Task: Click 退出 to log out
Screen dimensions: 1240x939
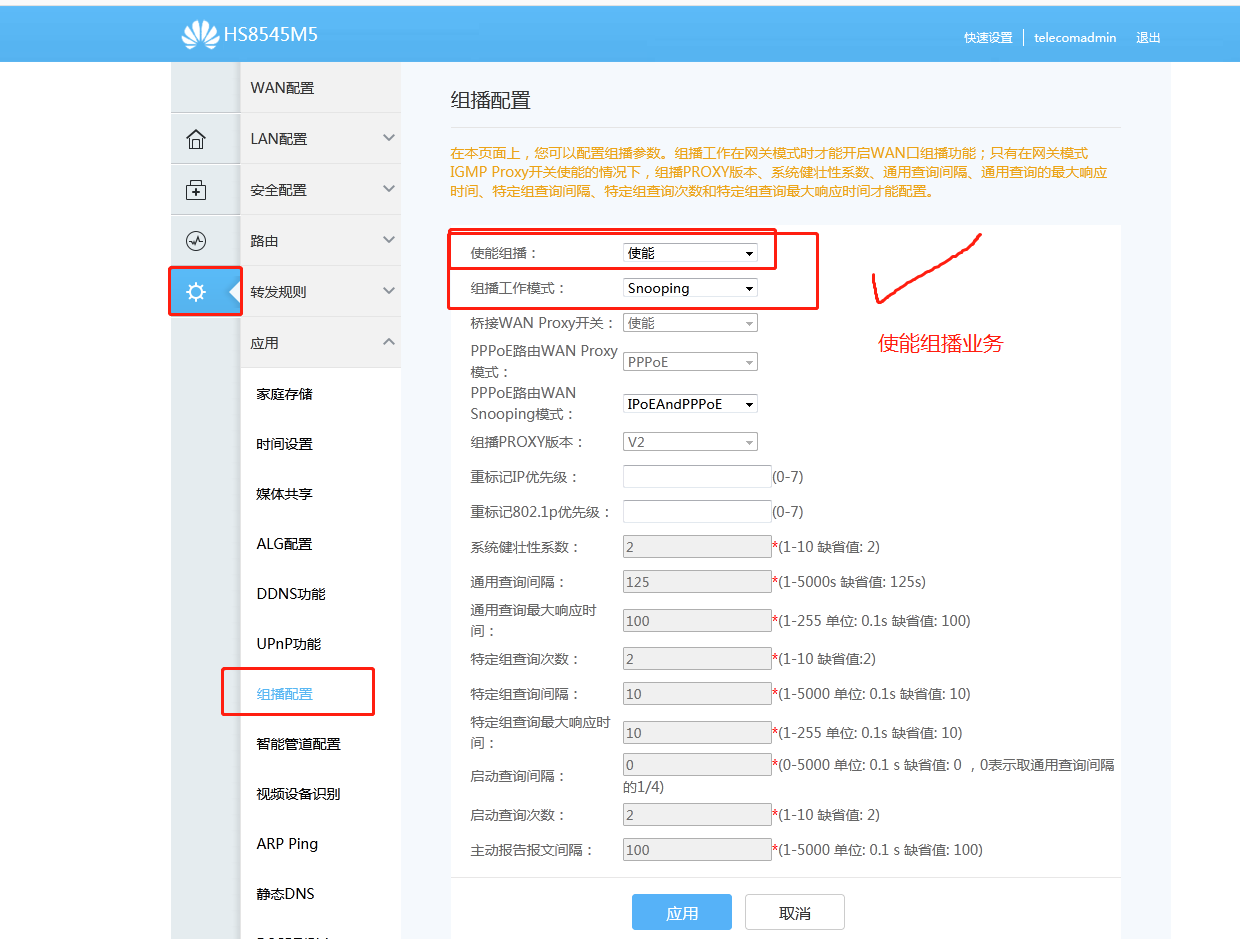Action: click(x=1148, y=38)
